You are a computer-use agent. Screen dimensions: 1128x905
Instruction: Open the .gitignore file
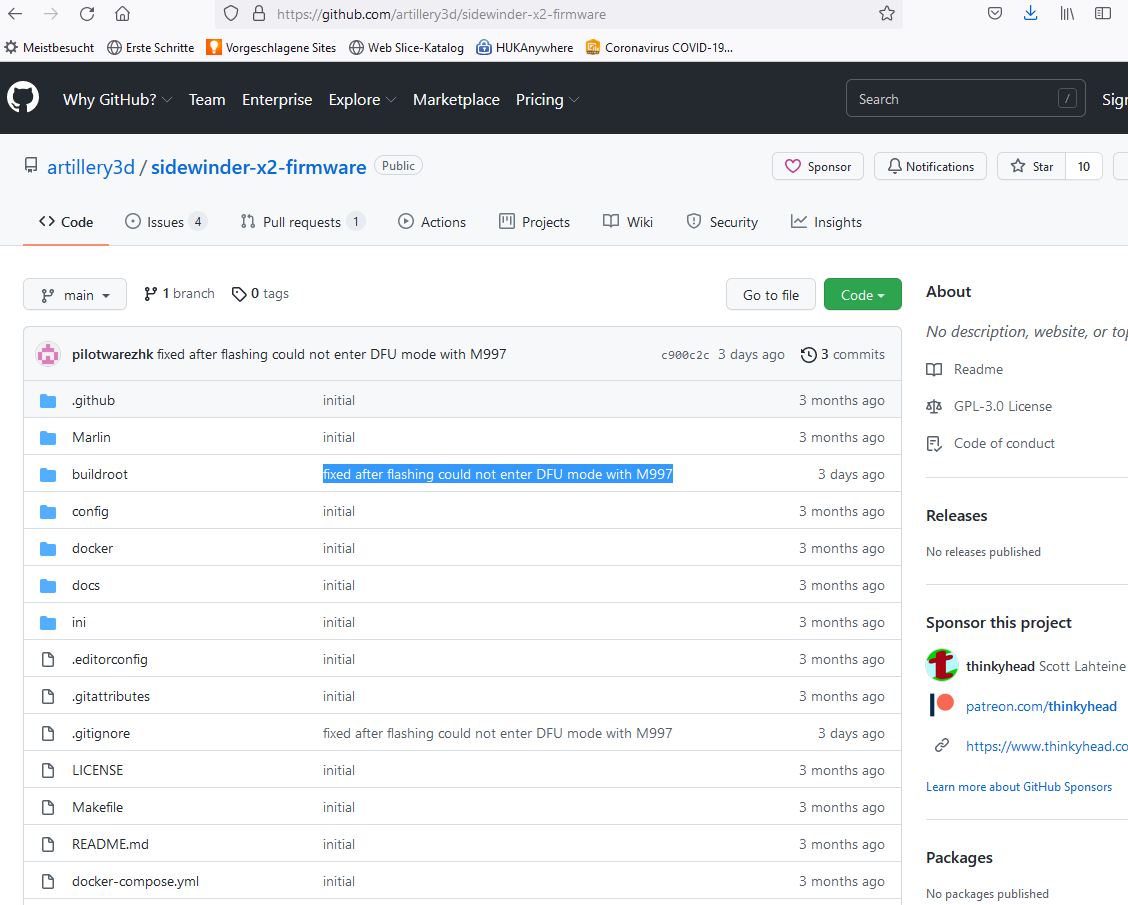tap(101, 734)
